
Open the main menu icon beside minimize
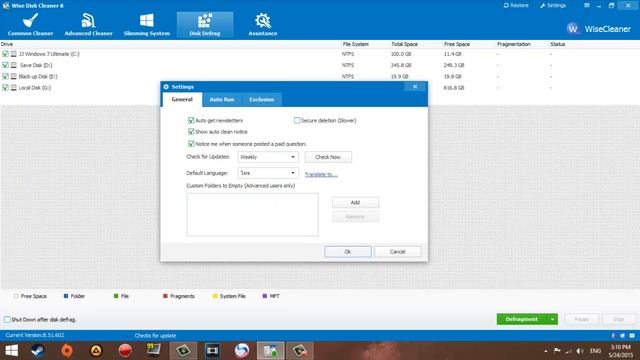587,5
